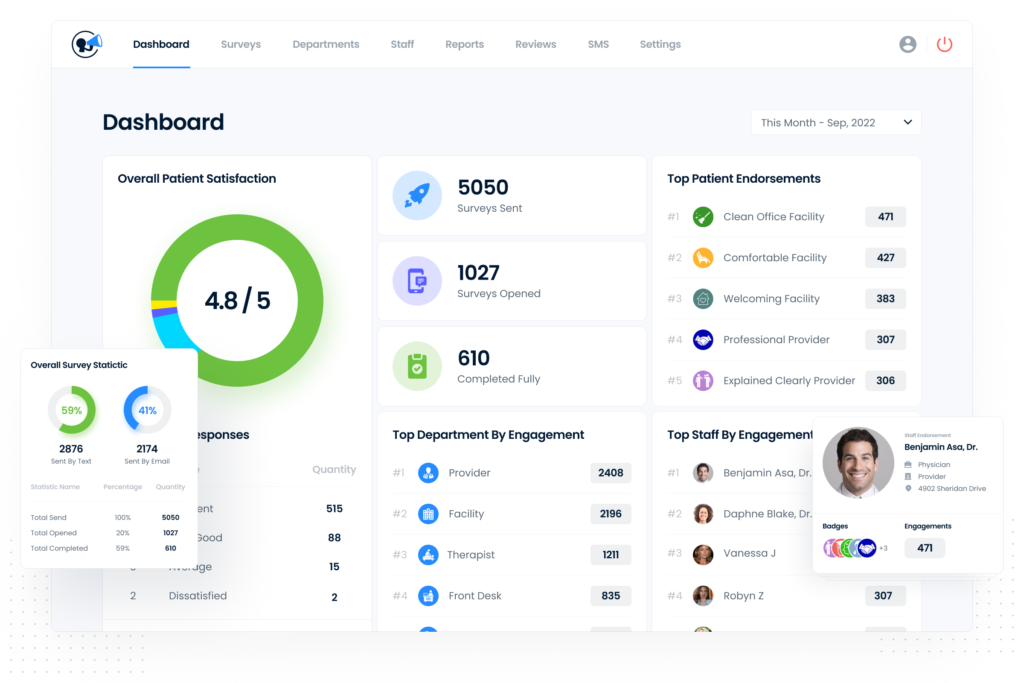Click the Therapist department icon
The width and height of the screenshot is (1024, 683).
(430, 554)
